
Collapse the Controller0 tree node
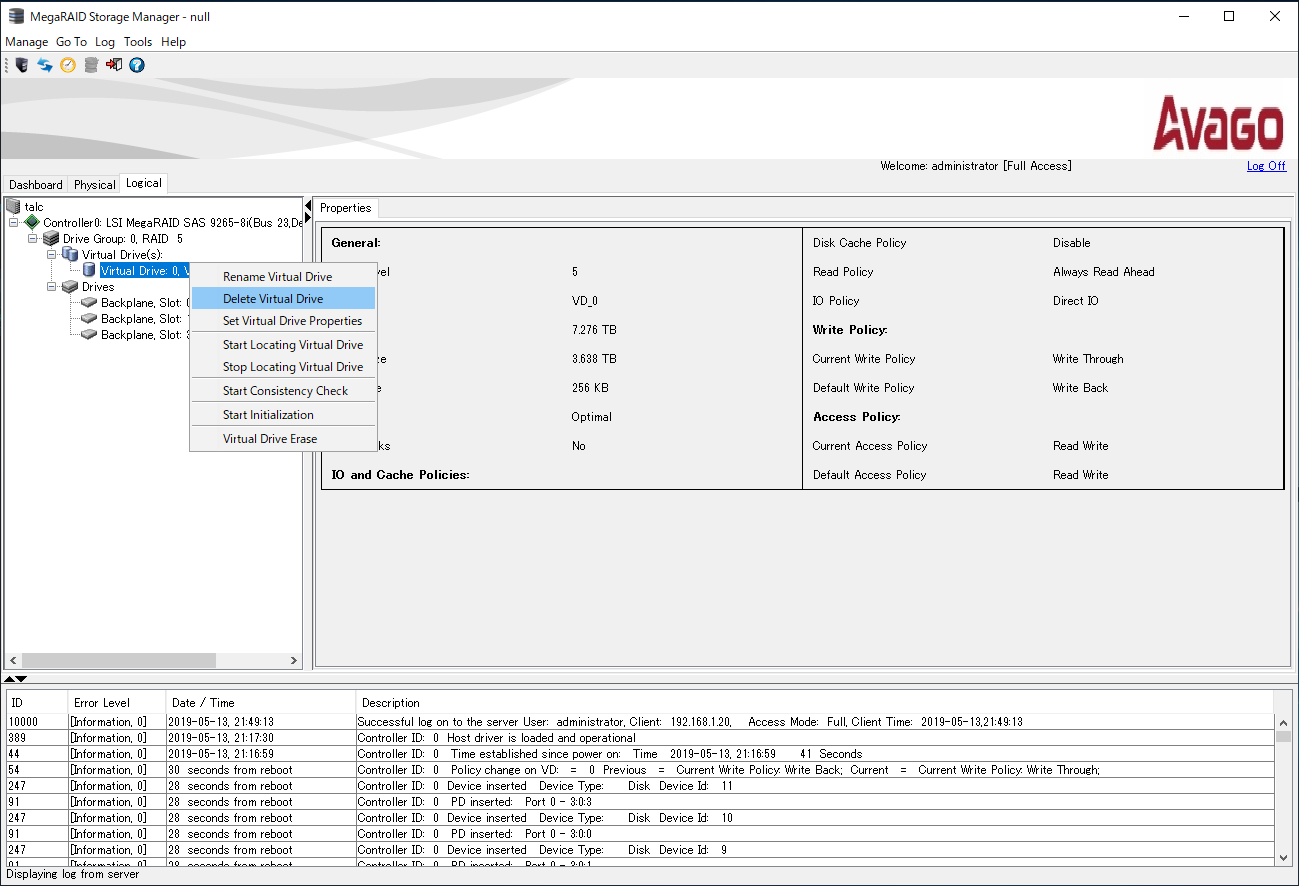[14, 222]
